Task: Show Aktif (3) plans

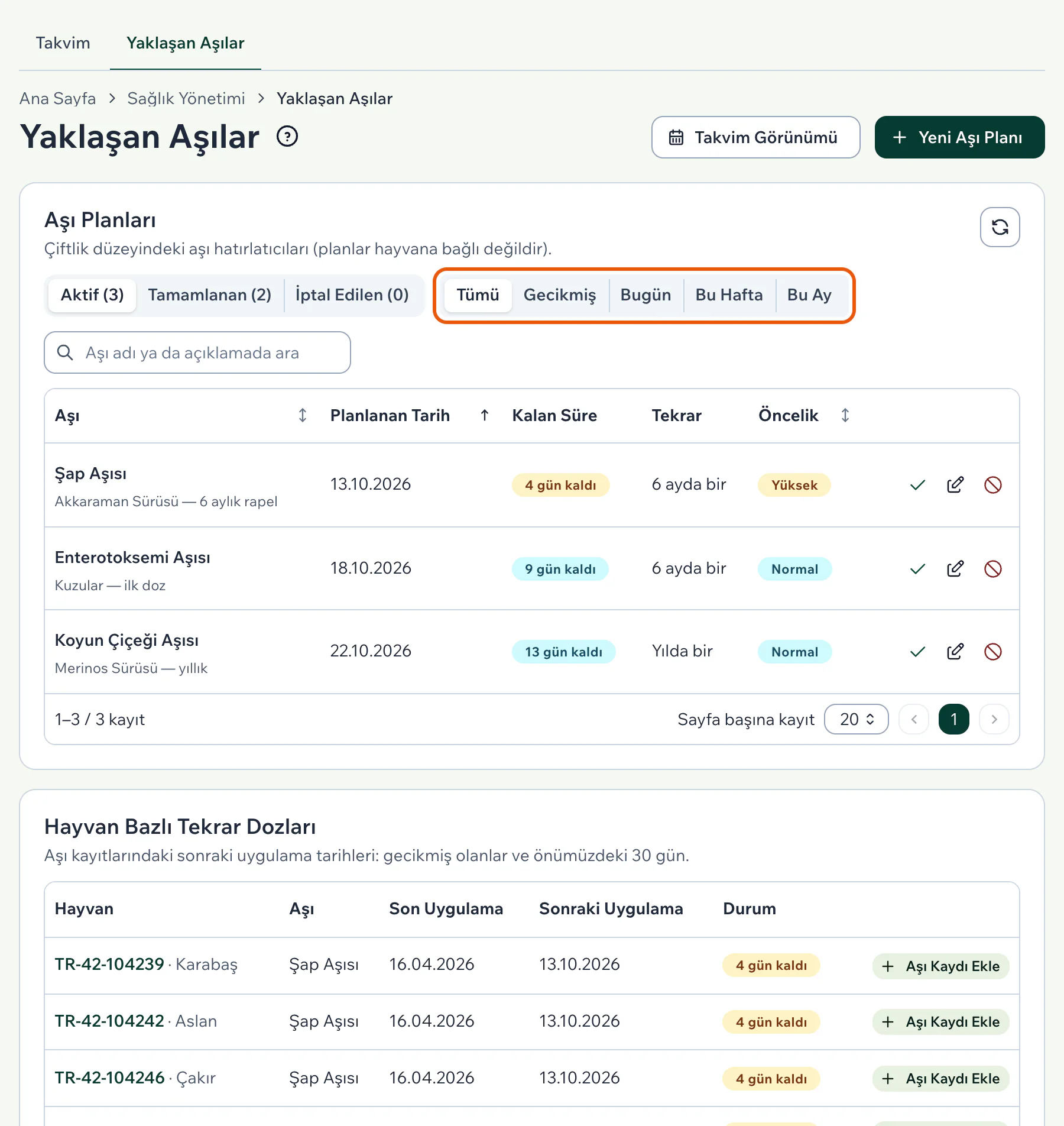Action: point(92,295)
